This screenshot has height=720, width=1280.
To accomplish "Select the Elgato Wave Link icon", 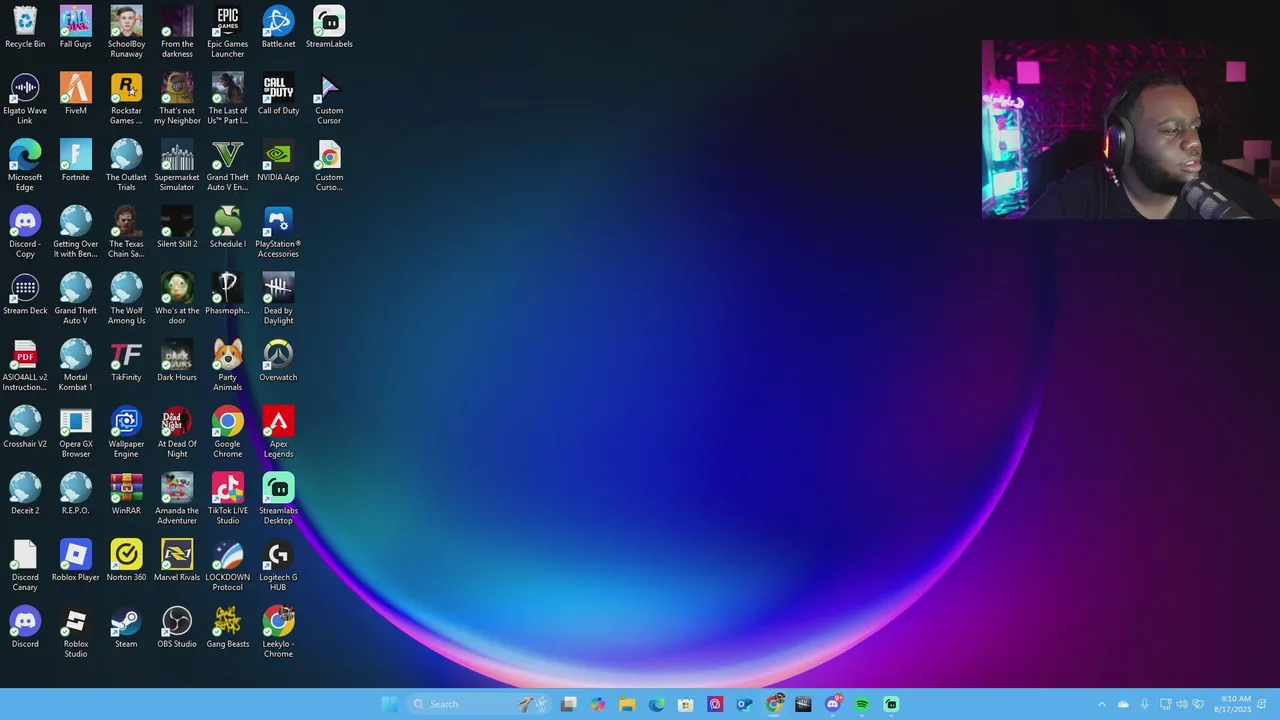I will (25, 99).
